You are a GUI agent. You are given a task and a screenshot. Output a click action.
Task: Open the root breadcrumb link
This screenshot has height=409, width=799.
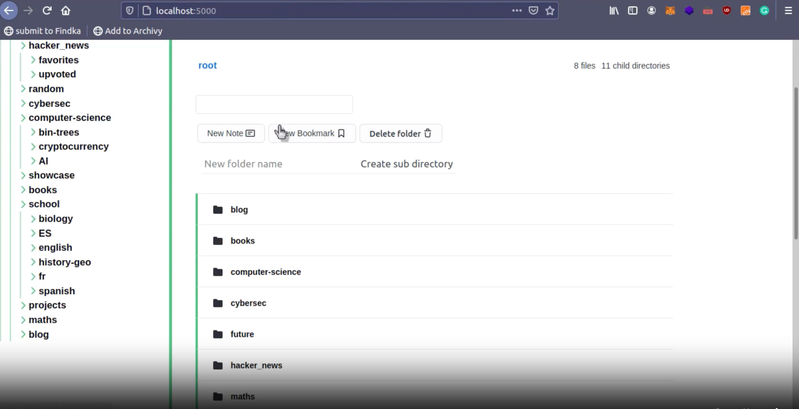tap(207, 66)
